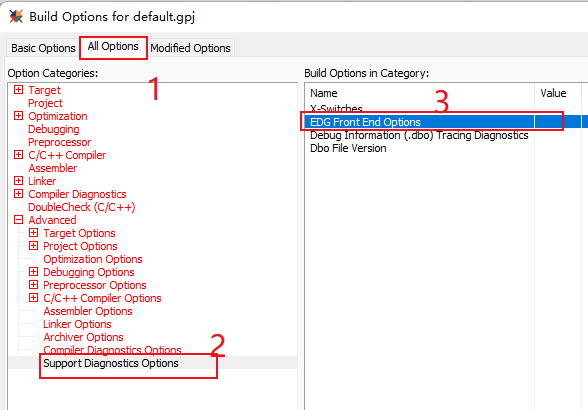Open the All Options tab
588x410 pixels.
coord(113,47)
